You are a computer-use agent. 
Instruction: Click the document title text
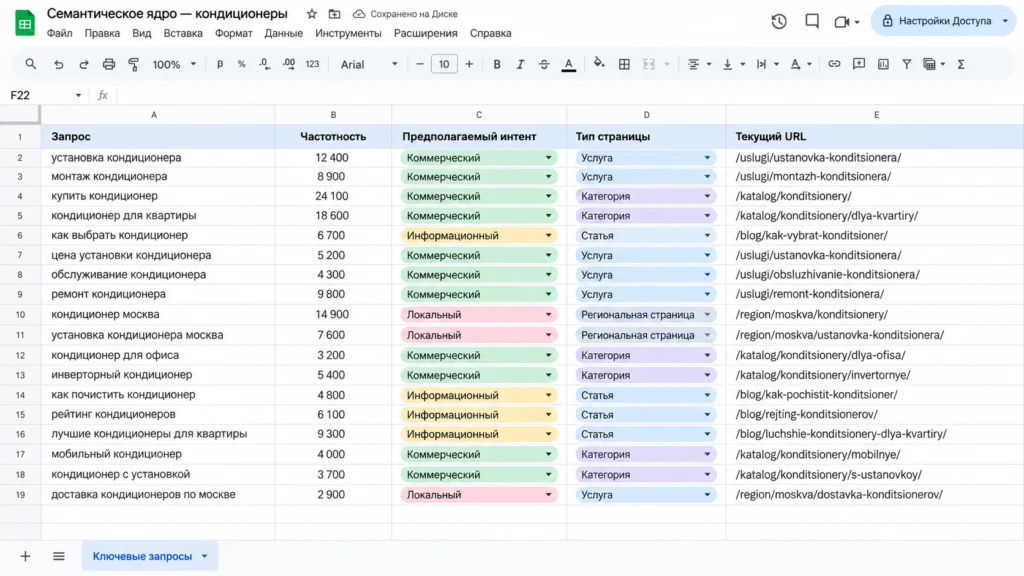pos(167,14)
